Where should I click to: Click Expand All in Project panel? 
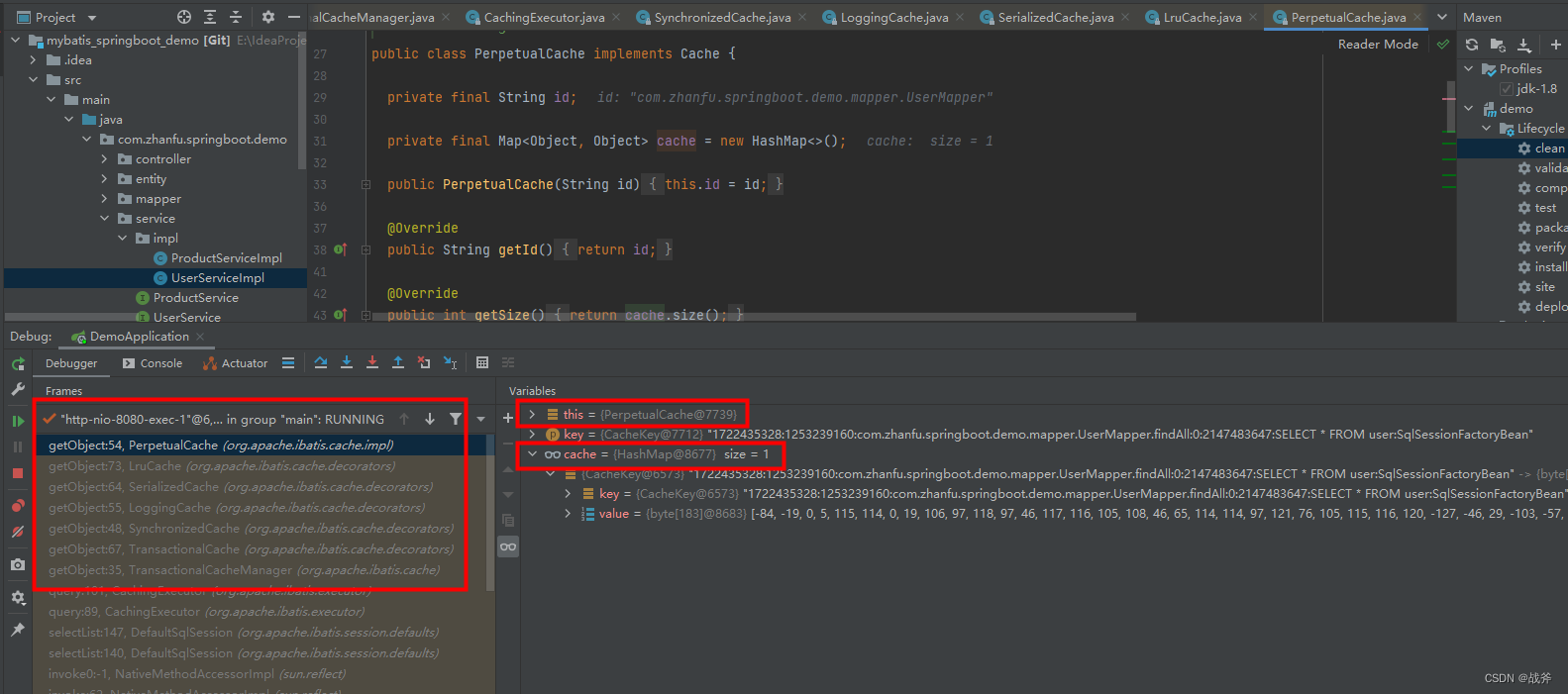210,17
